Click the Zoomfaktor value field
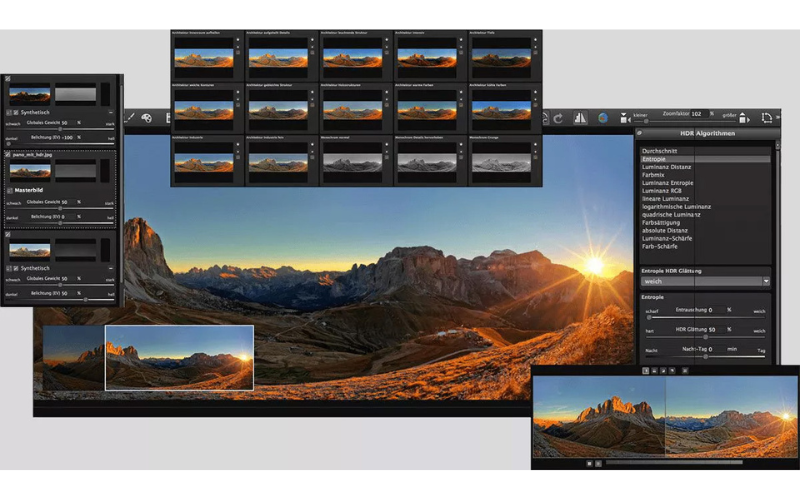The height and width of the screenshot is (500, 800). pyautogui.click(x=699, y=114)
